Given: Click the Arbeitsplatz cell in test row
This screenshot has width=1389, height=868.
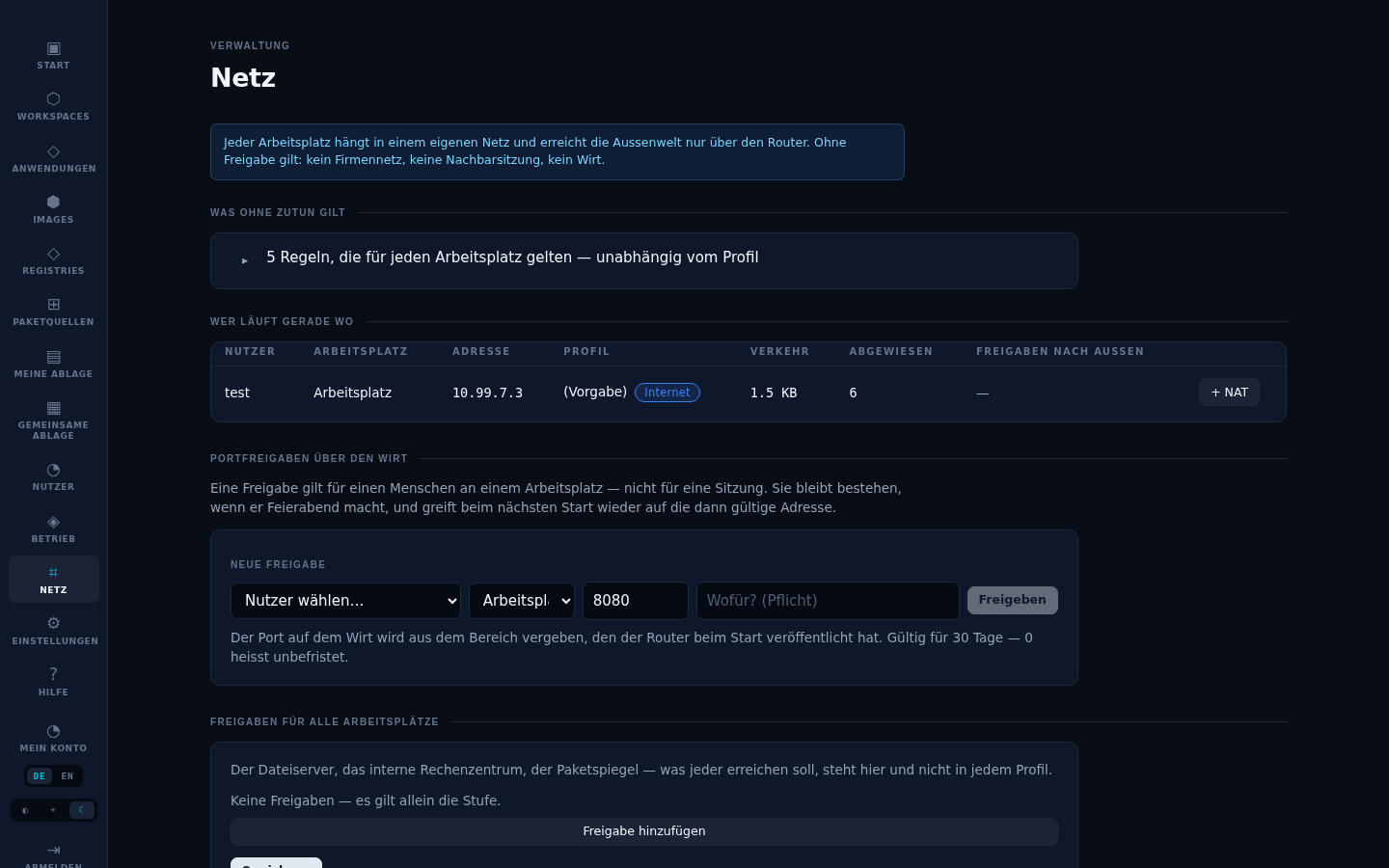Looking at the screenshot, I should click(x=352, y=393).
